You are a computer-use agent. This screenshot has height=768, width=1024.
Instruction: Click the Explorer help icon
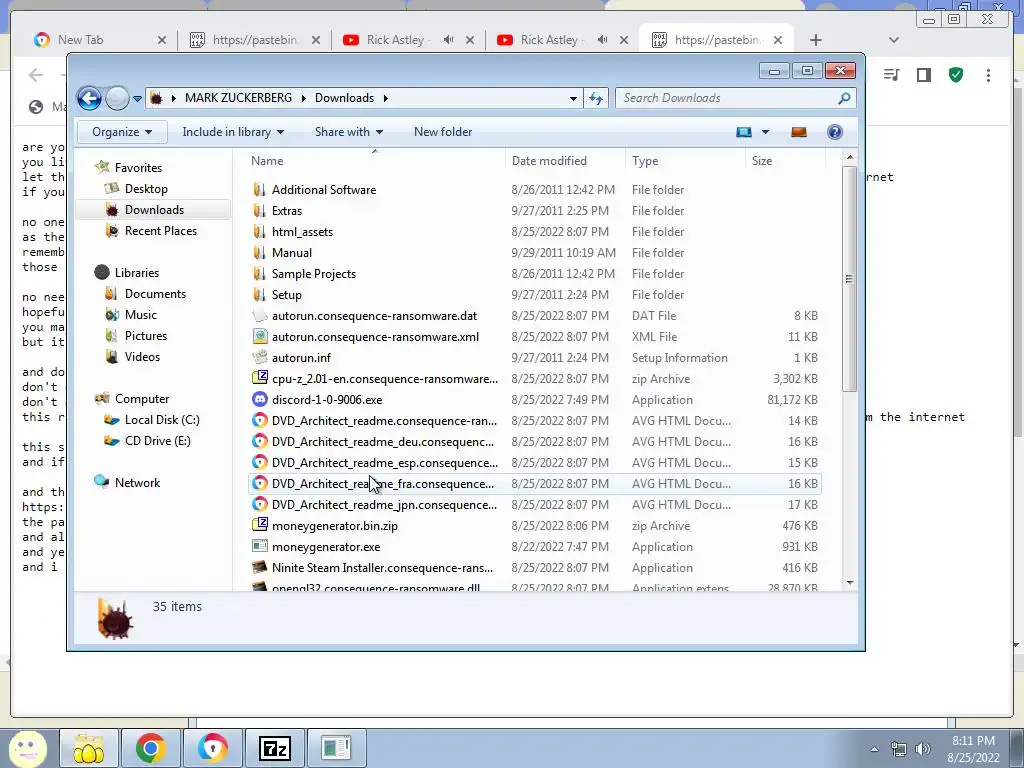pos(835,132)
